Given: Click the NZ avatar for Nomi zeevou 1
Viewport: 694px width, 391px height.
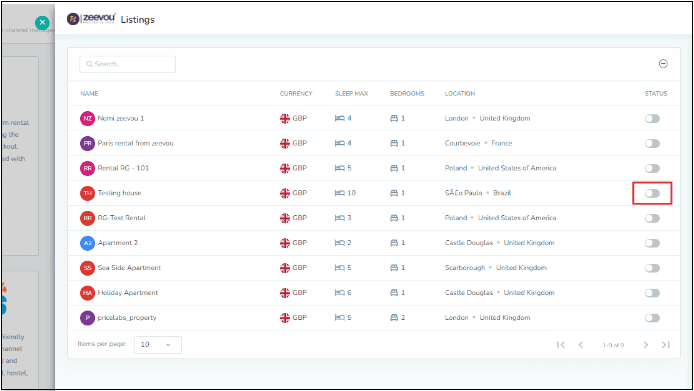Looking at the screenshot, I should click(87, 118).
